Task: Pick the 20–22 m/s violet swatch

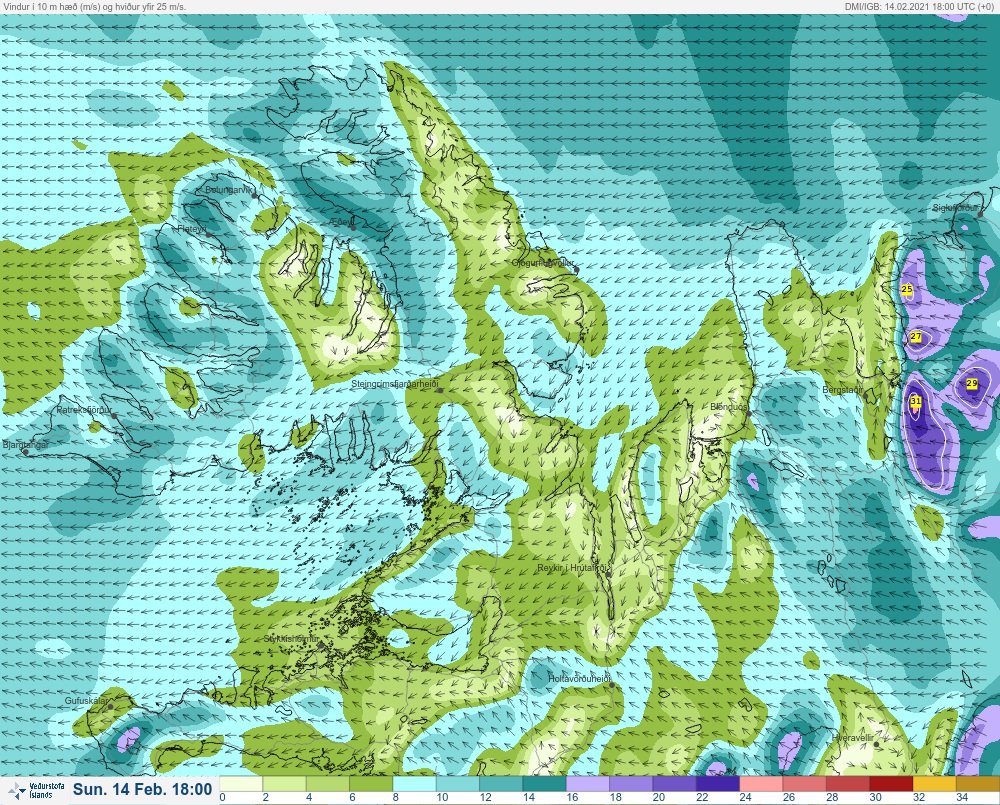Action: pyautogui.click(x=675, y=783)
